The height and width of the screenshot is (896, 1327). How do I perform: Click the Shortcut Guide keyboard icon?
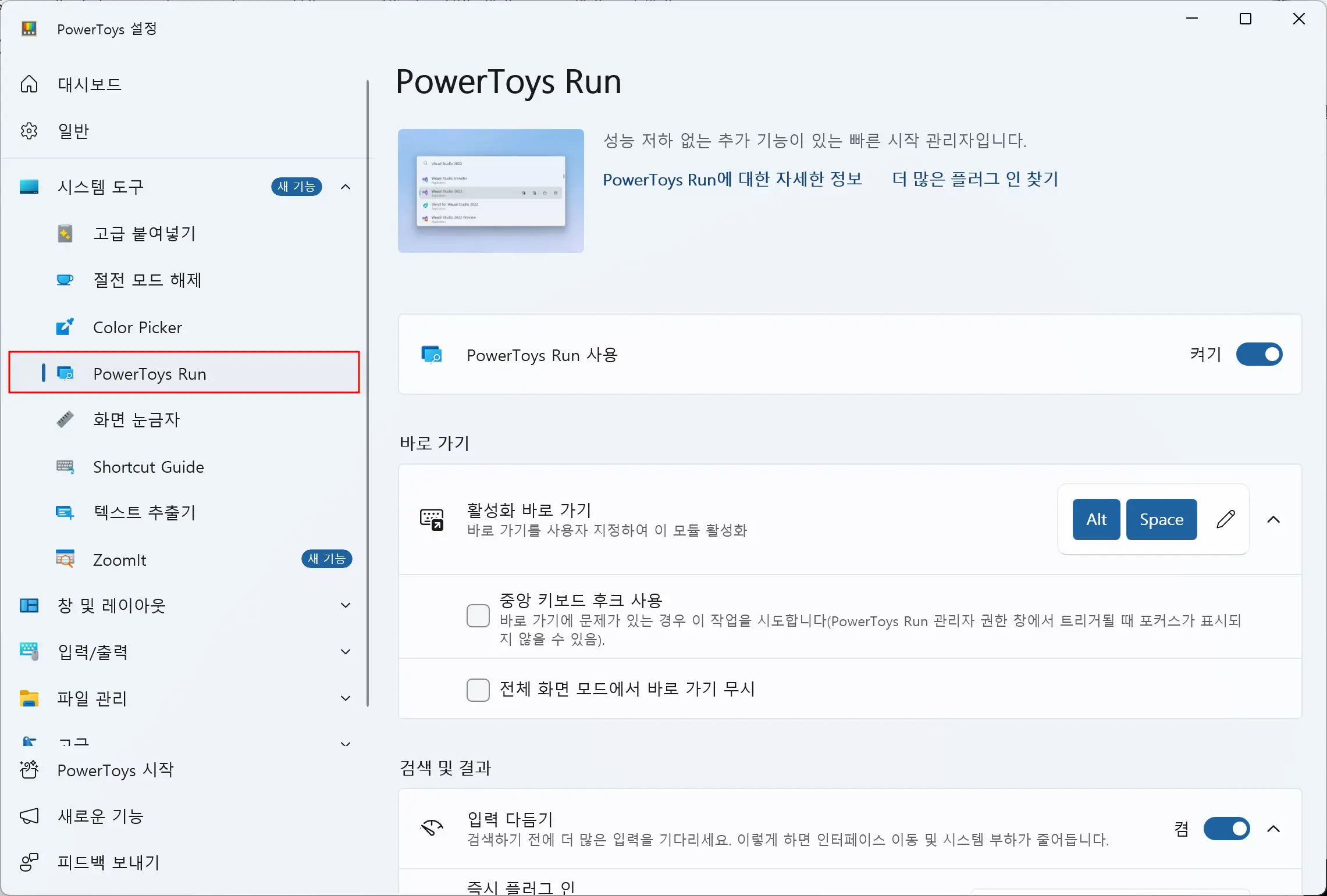coord(65,466)
